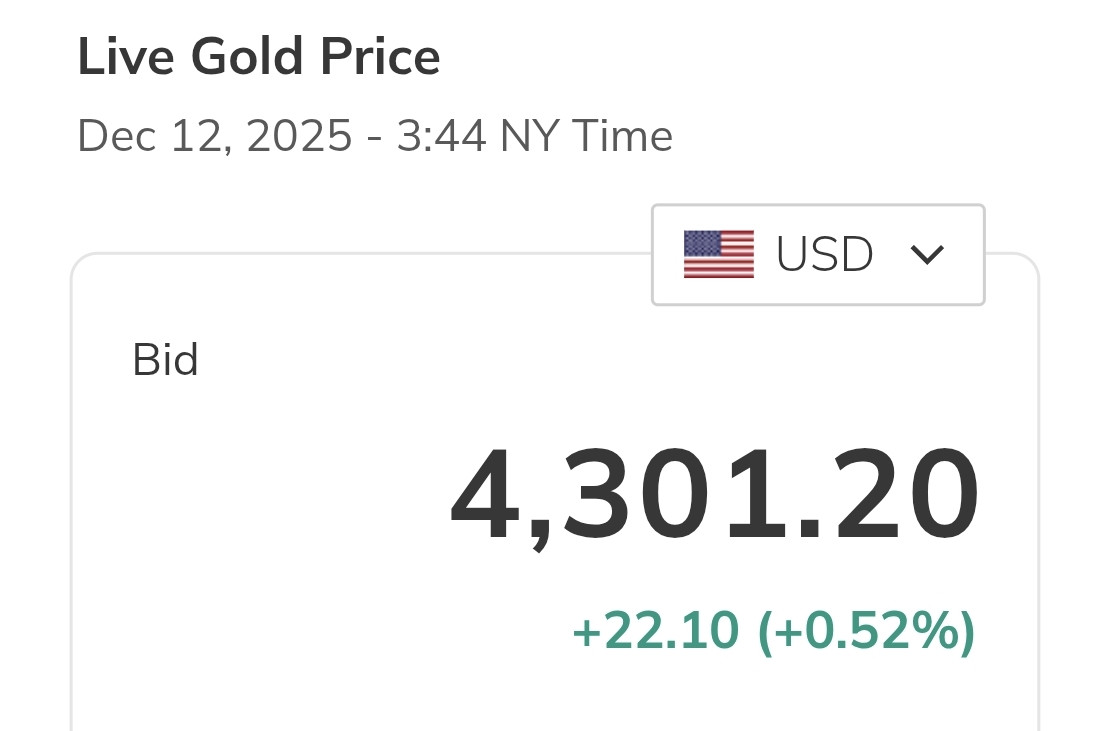Click the NY Time label
Screen dimensions: 1100x731
coord(586,136)
